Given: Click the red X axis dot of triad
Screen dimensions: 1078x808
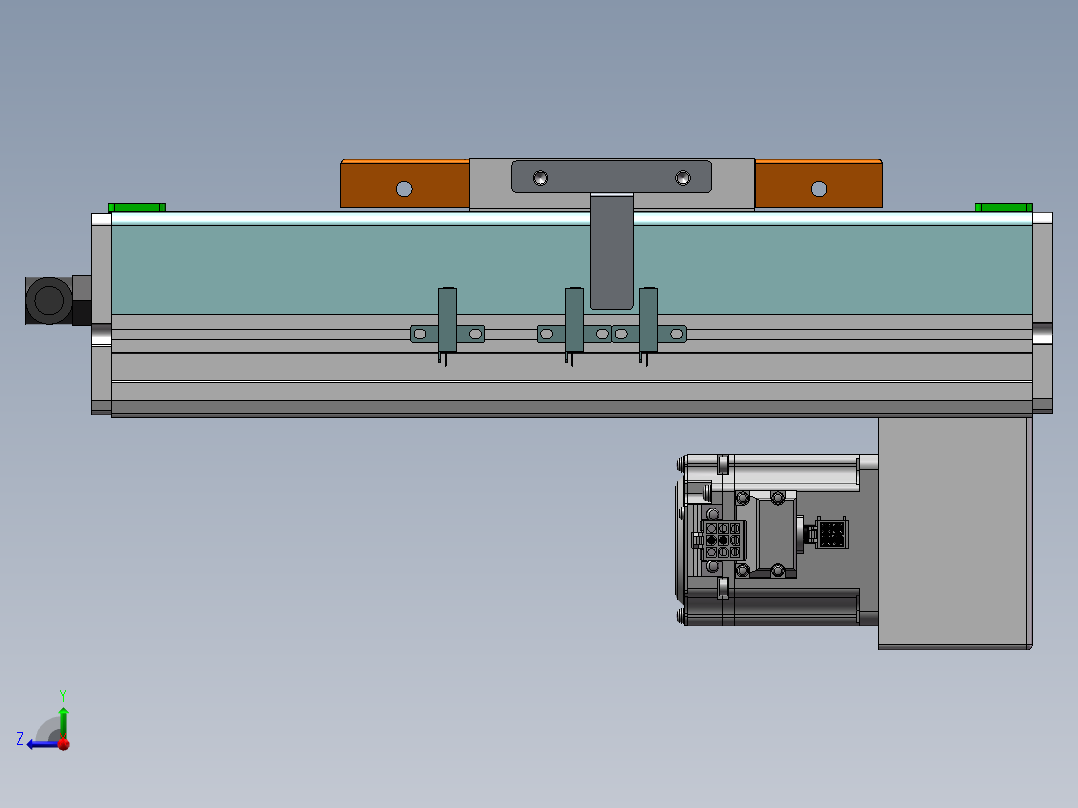Looking at the screenshot, I should point(64,744).
